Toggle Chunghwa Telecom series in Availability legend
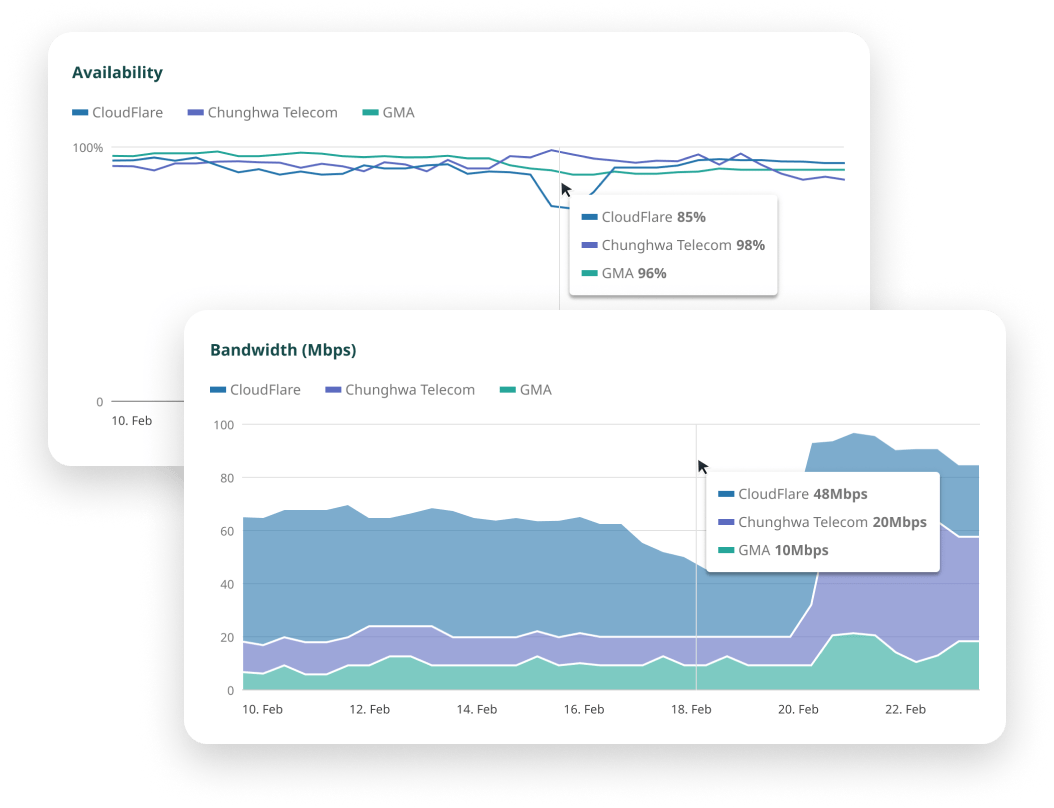 pos(263,113)
